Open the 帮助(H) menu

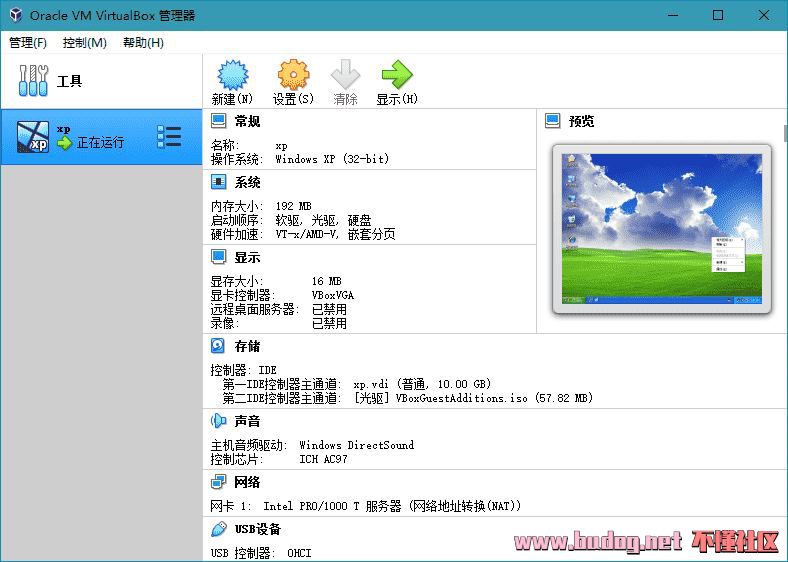point(143,43)
